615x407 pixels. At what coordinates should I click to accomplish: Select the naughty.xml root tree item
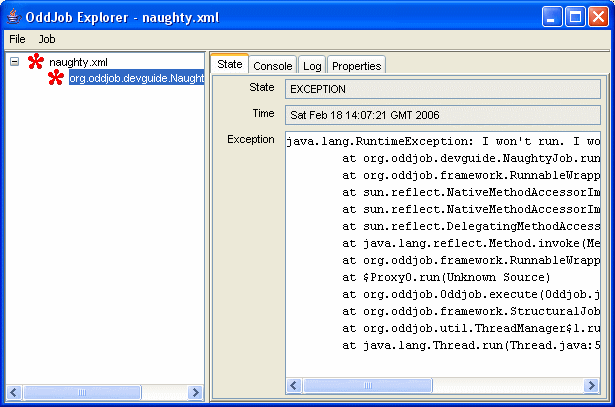(78, 62)
